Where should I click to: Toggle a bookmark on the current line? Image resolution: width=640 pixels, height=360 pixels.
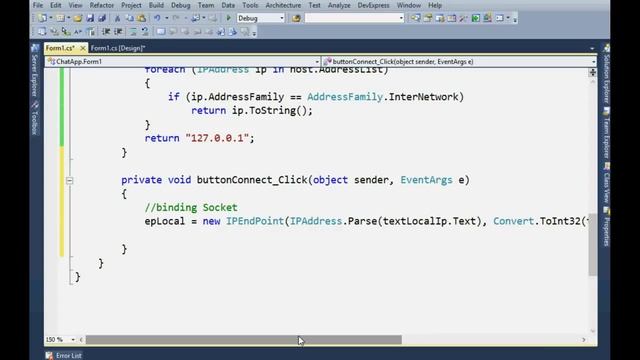point(161,31)
